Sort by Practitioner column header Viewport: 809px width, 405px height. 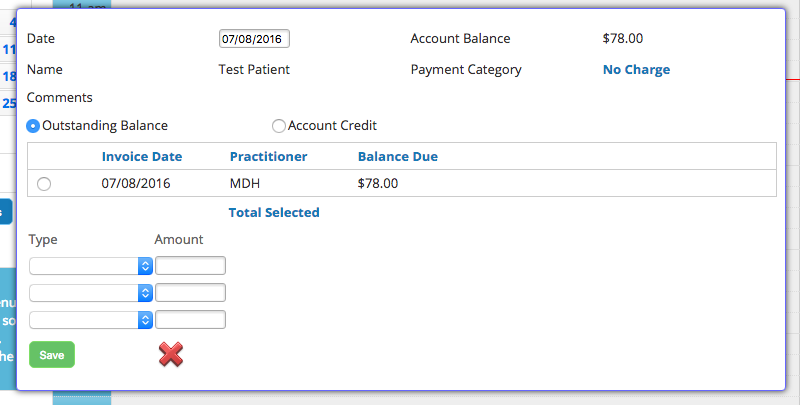(x=268, y=157)
